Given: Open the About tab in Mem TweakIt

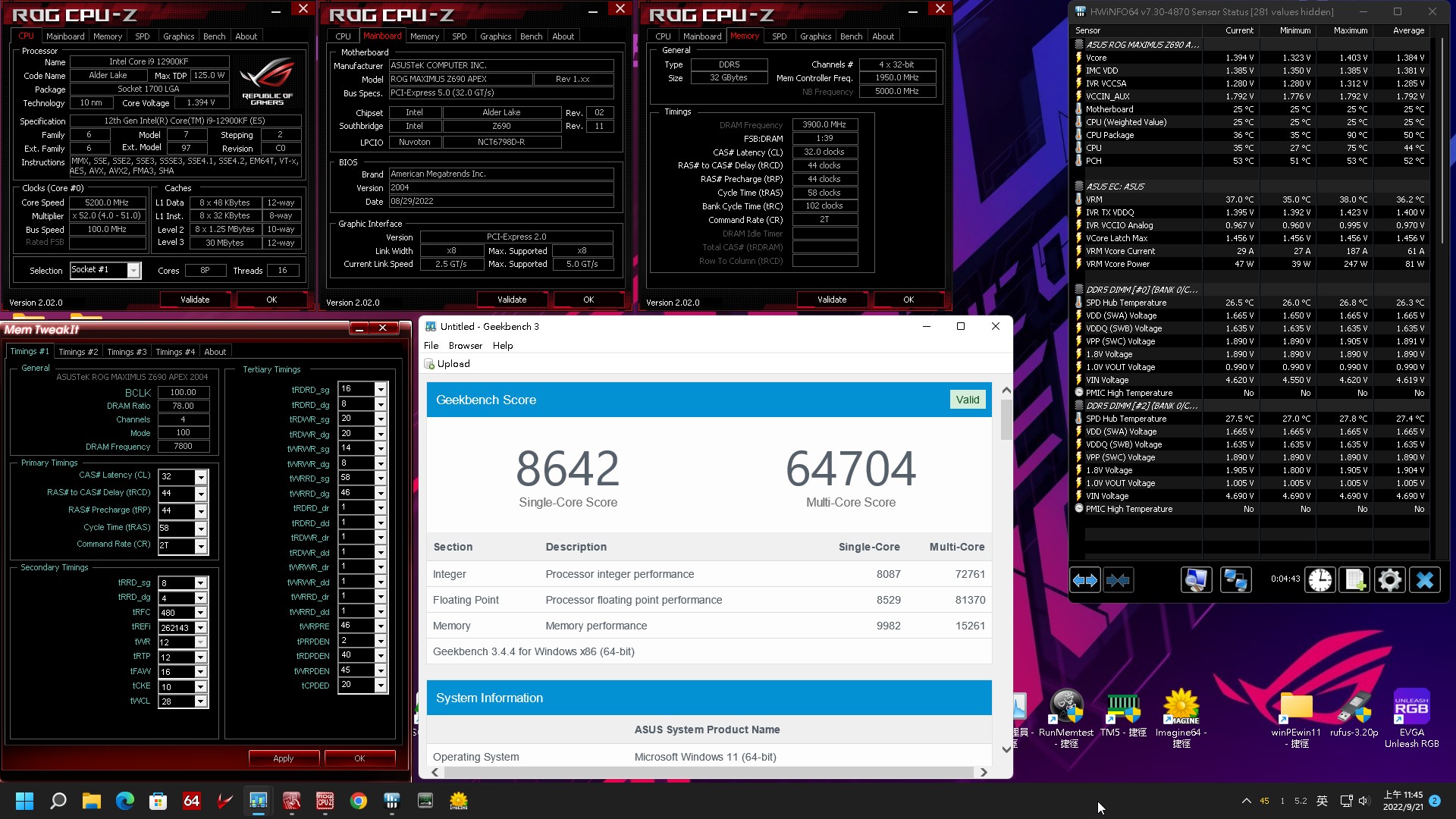Looking at the screenshot, I should (215, 352).
